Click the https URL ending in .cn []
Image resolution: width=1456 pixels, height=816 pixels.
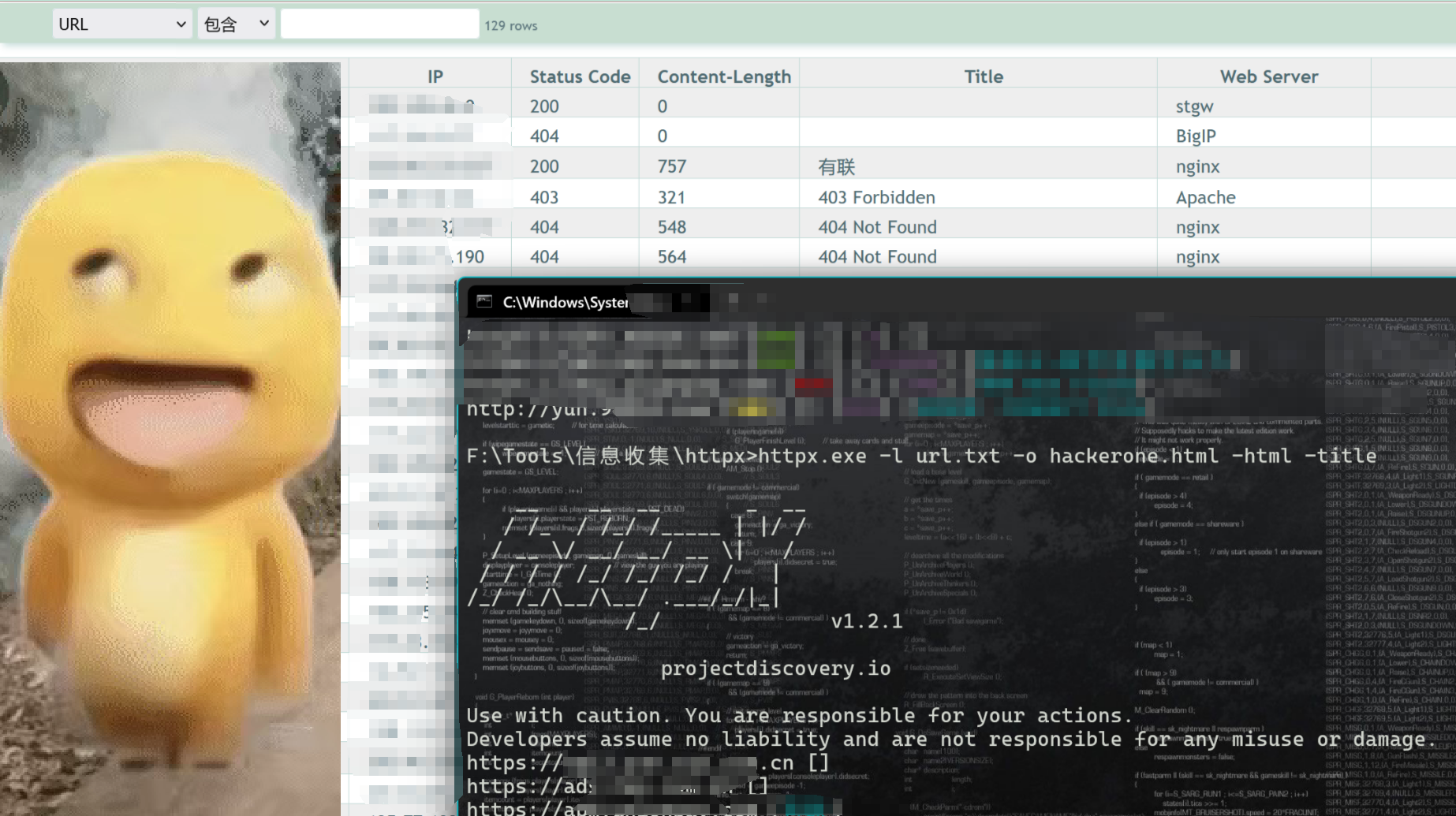(x=648, y=762)
